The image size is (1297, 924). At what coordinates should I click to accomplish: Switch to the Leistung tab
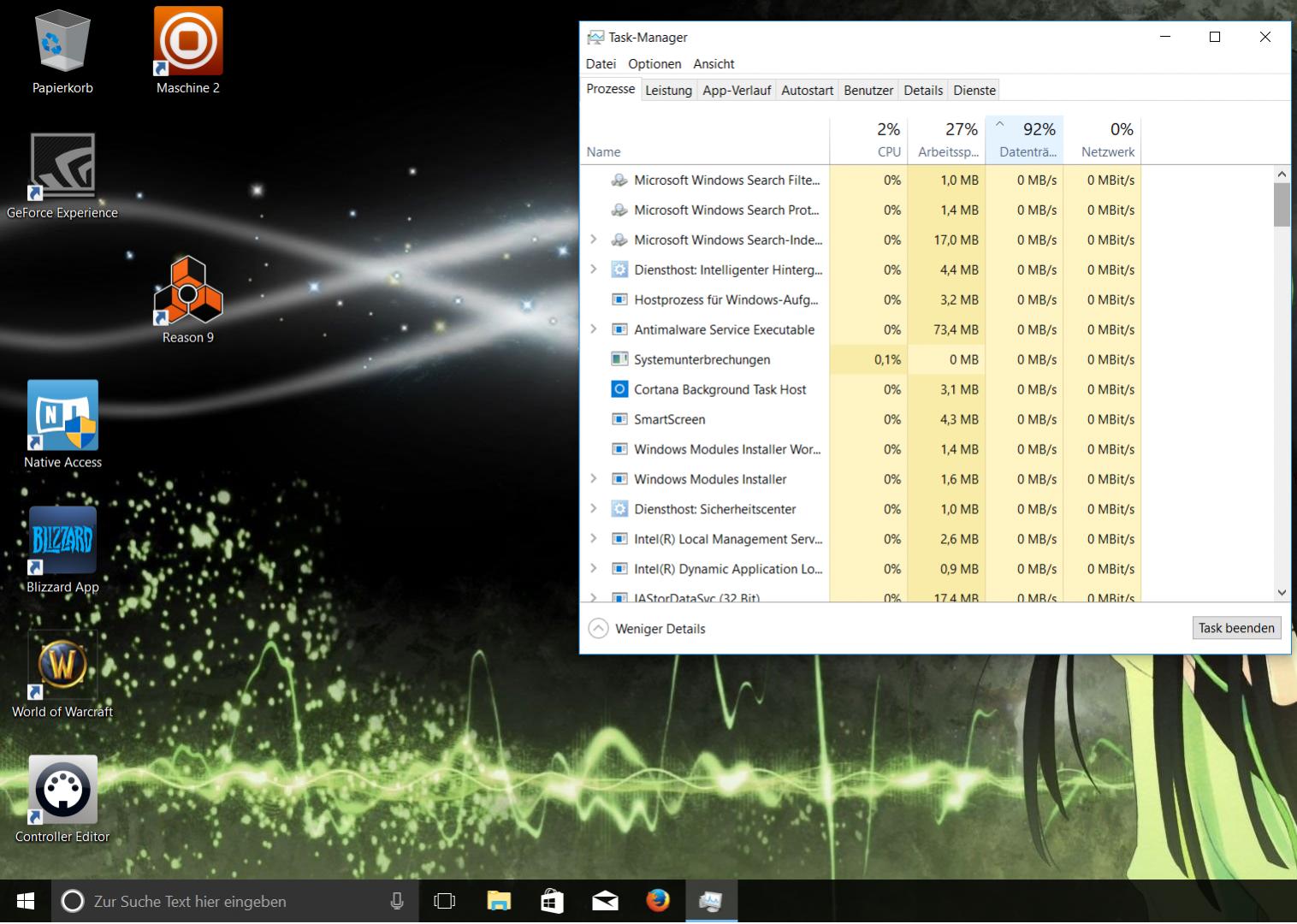coord(668,90)
